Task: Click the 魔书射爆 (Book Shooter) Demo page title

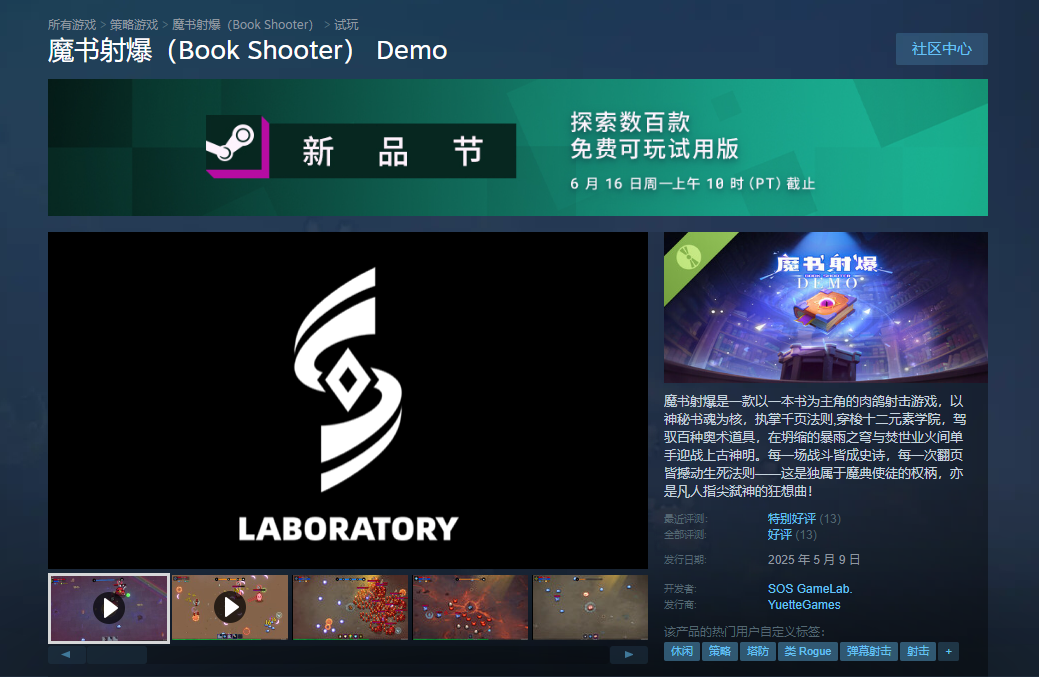Action: [x=248, y=51]
